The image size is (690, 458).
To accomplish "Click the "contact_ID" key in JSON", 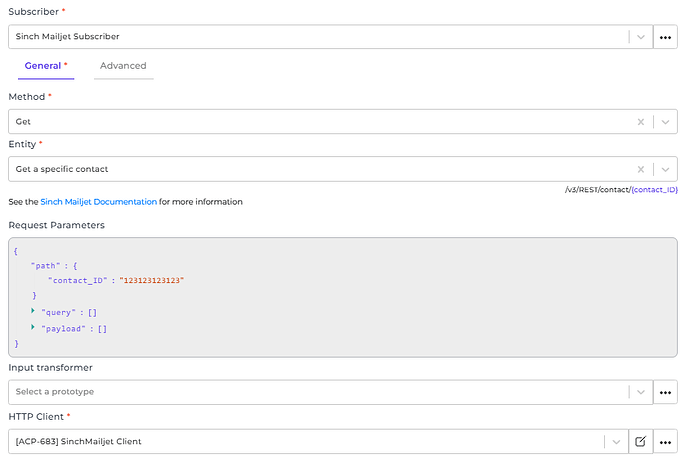I will (78, 281).
